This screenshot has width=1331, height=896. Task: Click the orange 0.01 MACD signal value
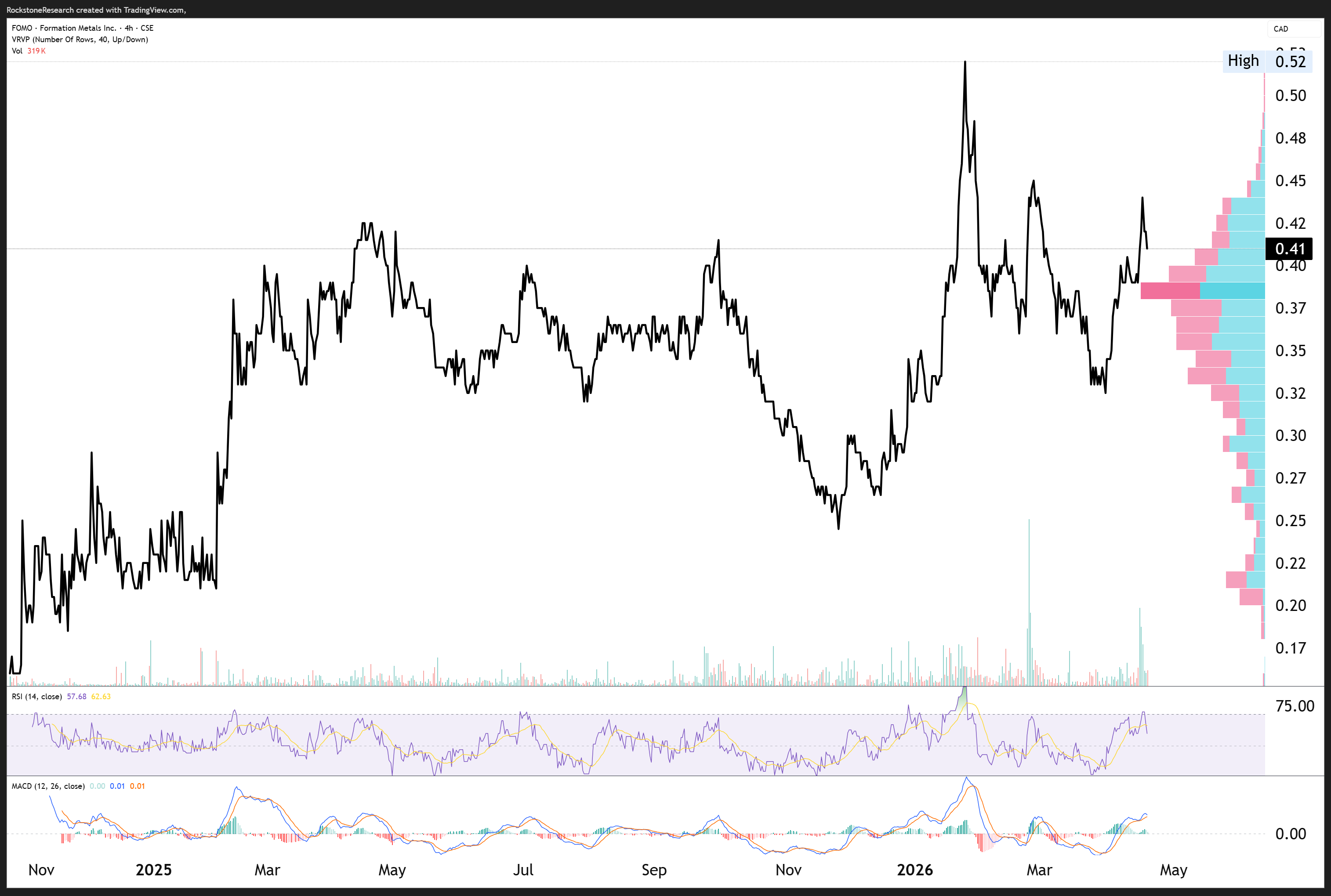(x=137, y=786)
